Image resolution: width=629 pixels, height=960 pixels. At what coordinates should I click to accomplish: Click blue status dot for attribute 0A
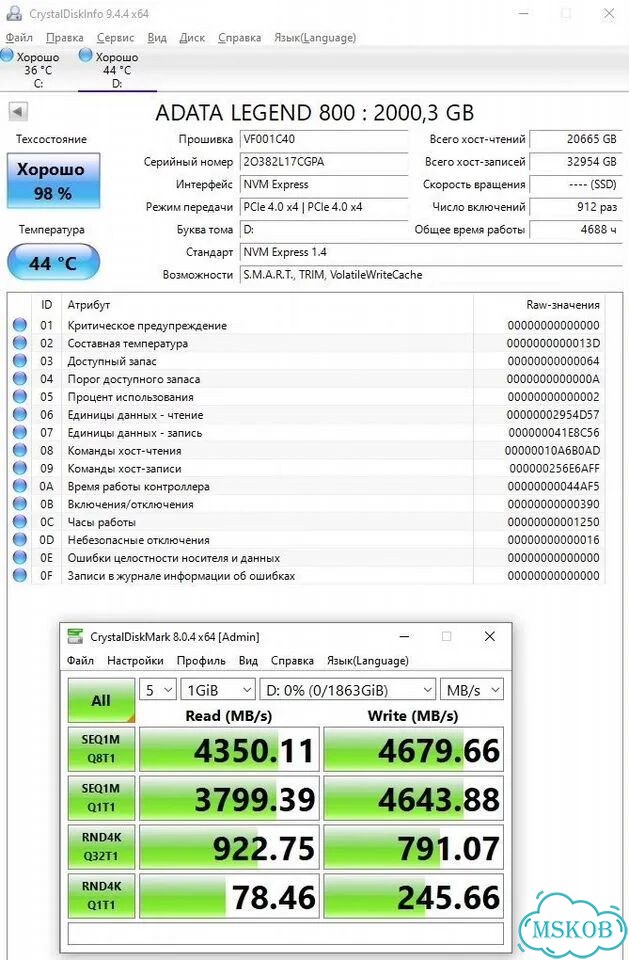[x=20, y=486]
